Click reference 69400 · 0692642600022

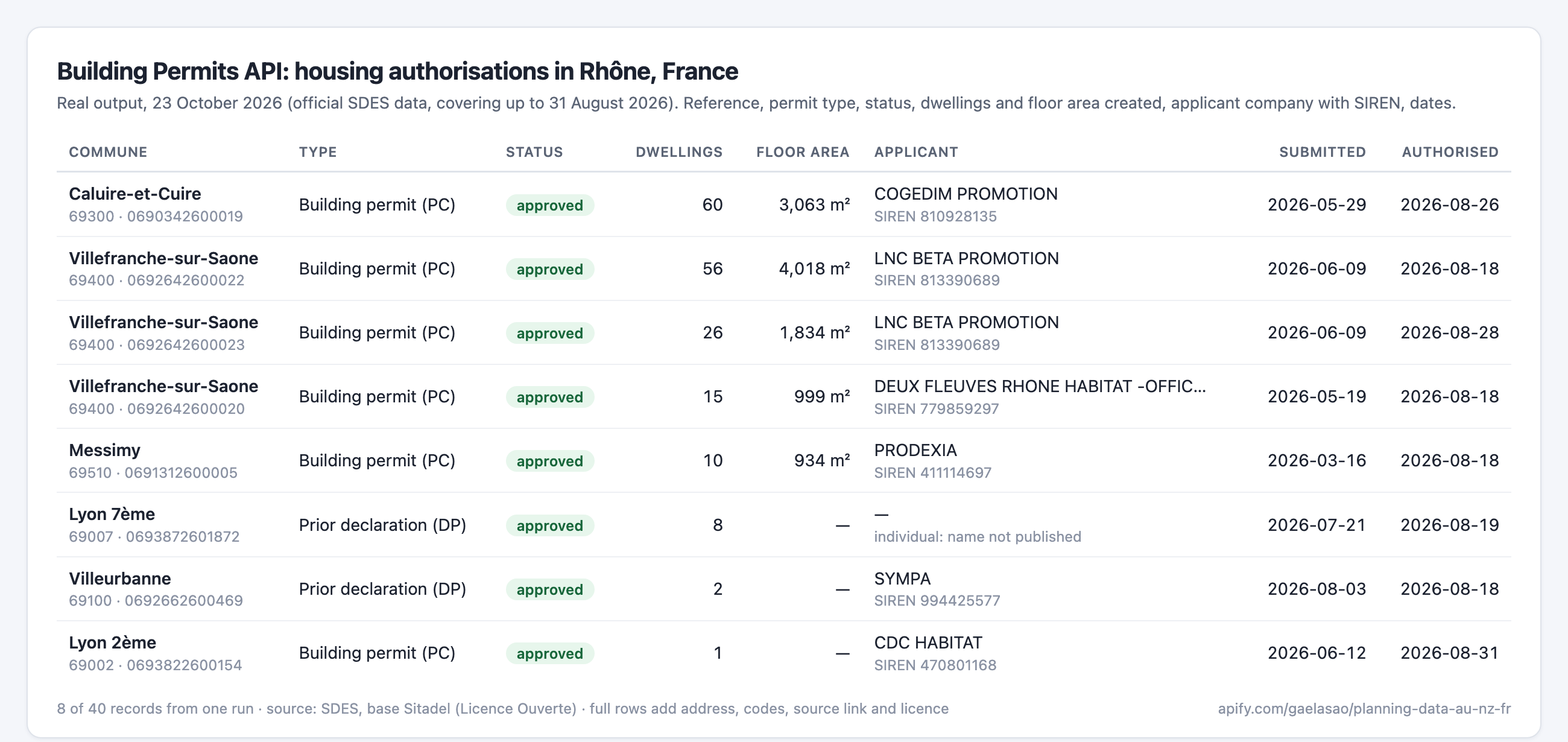coord(156,281)
